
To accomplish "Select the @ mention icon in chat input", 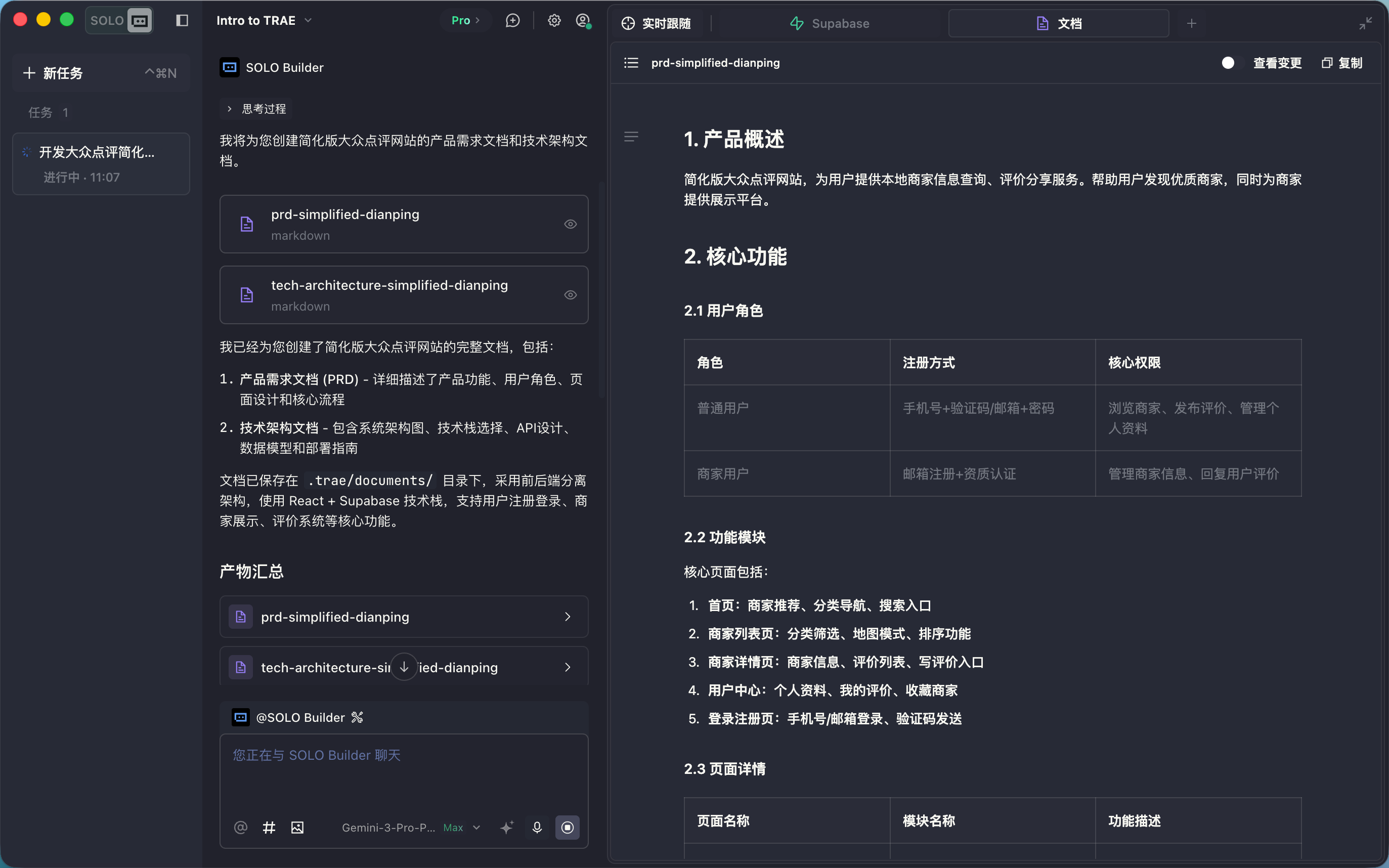I will coord(240,827).
